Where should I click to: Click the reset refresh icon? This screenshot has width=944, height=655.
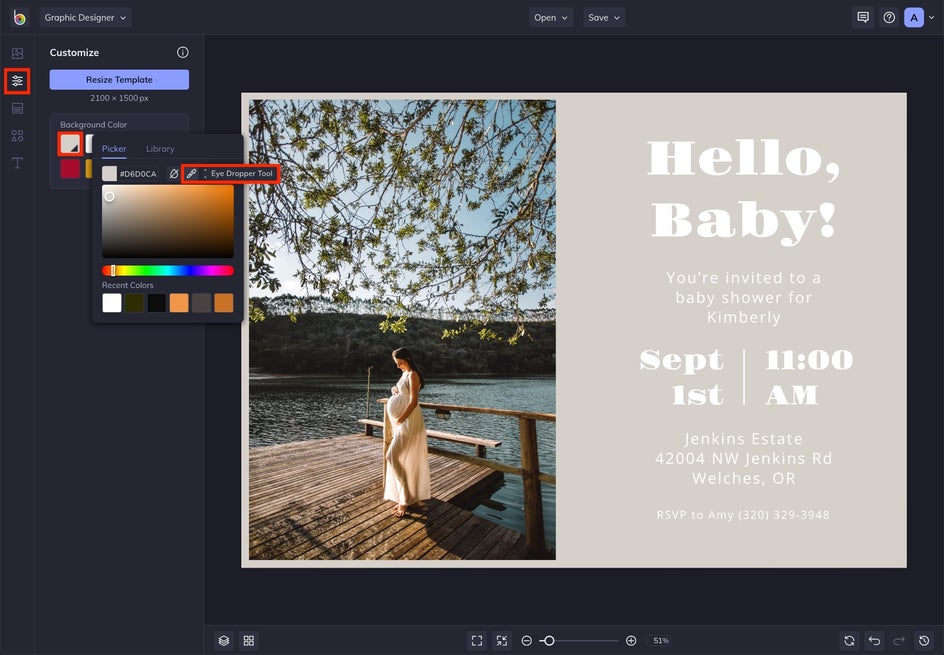coord(849,641)
